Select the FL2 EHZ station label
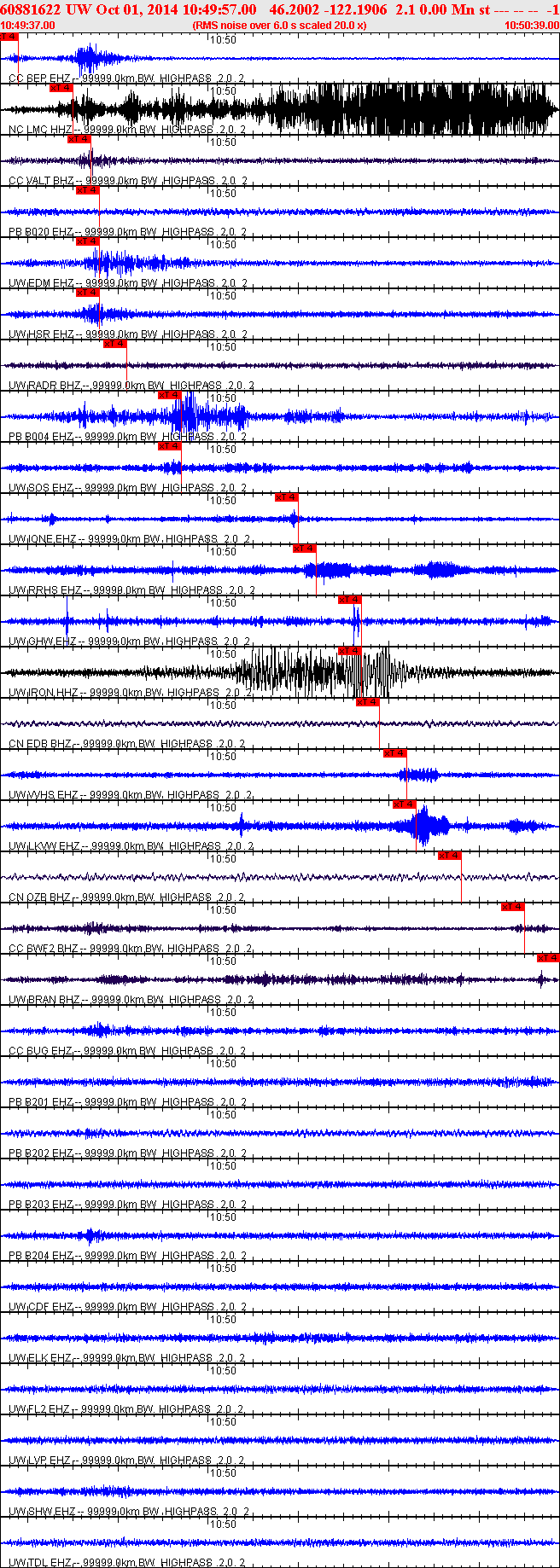This screenshot has width=560, height=1568. pos(126,1409)
